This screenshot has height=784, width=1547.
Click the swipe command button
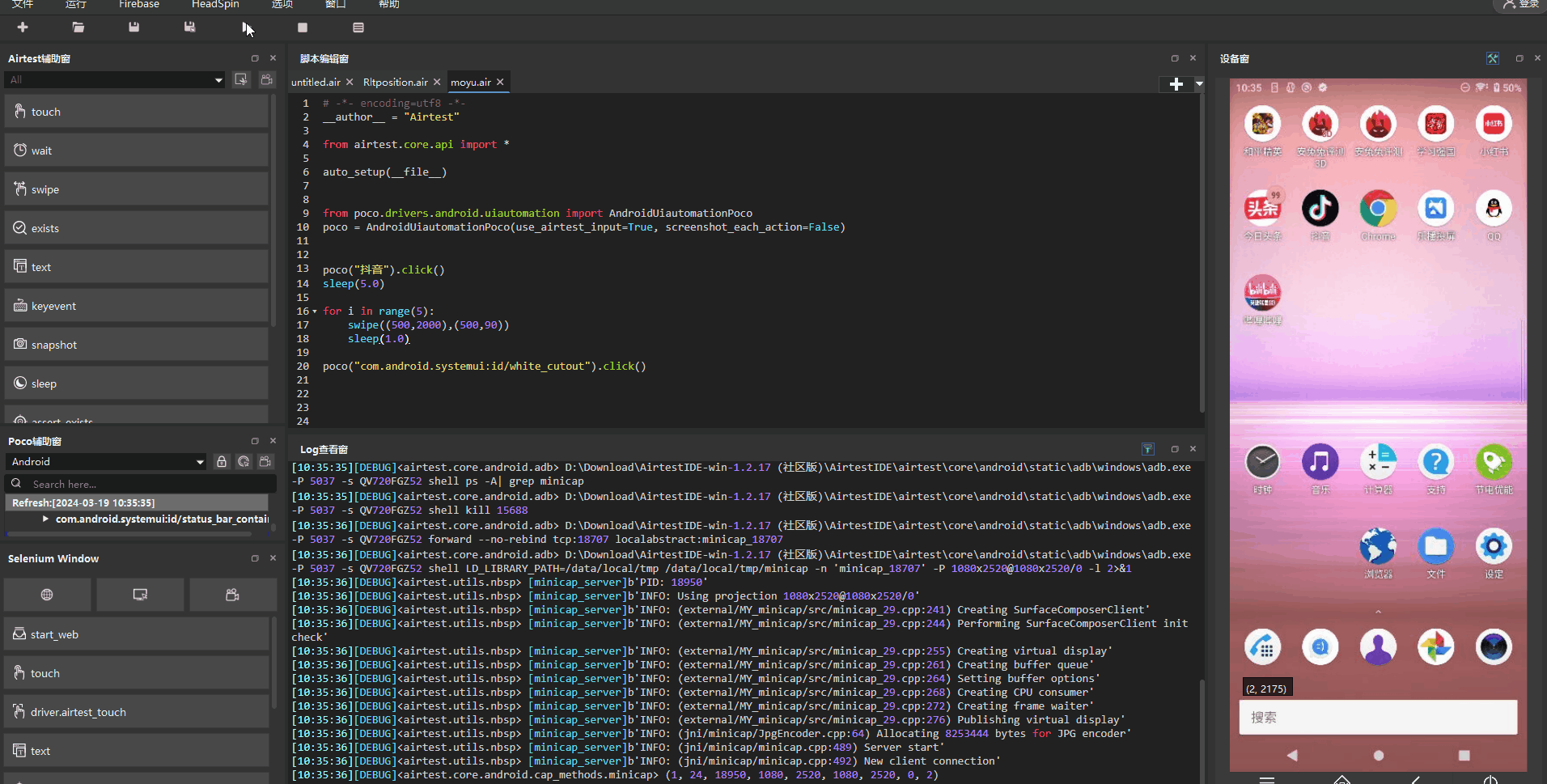point(136,189)
